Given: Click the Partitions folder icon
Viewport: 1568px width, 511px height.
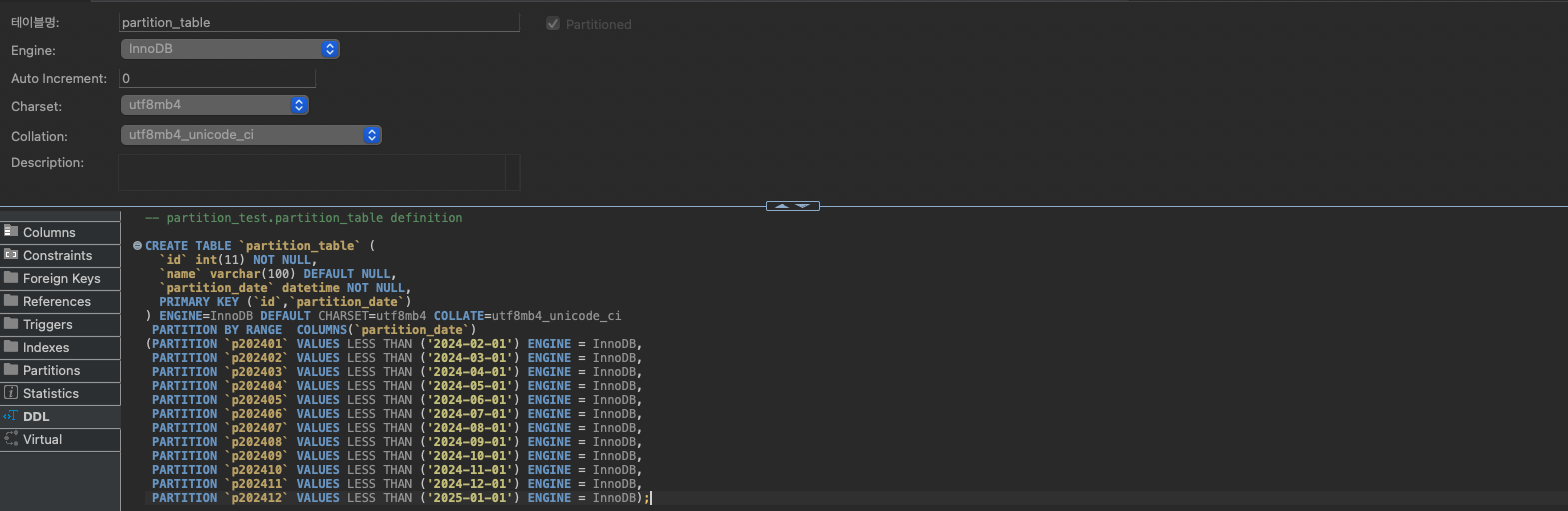Looking at the screenshot, I should coord(11,369).
